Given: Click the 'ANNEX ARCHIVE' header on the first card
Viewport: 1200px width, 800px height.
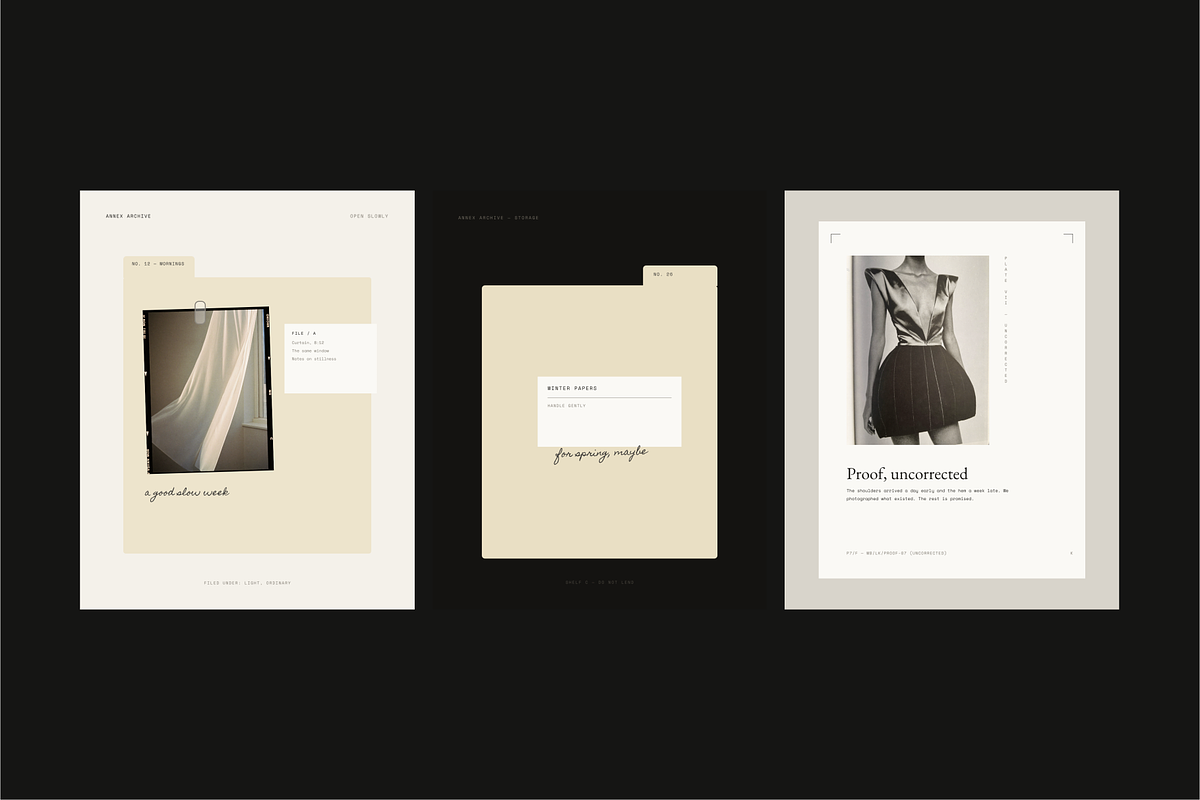Looking at the screenshot, I should coord(129,216).
